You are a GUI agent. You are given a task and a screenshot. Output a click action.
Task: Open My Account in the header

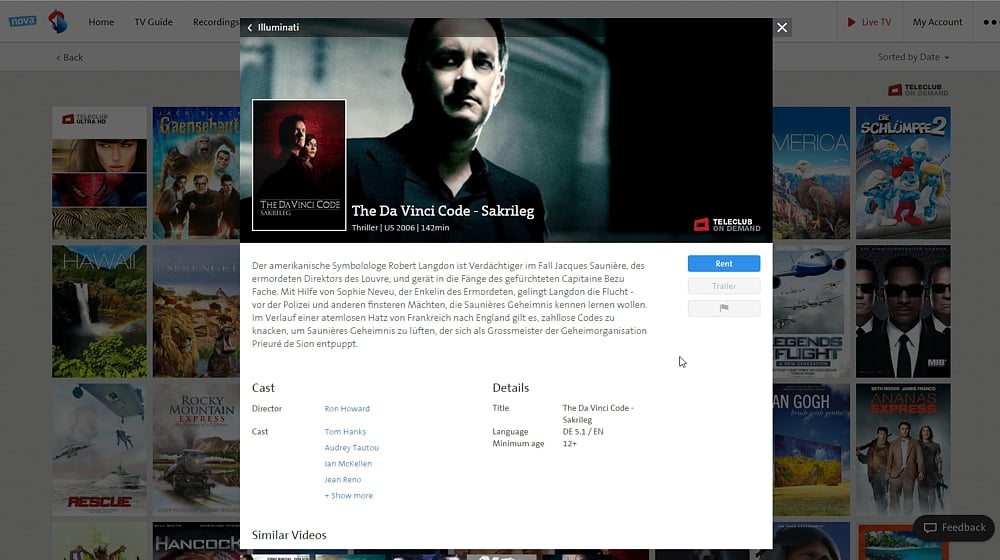click(938, 22)
